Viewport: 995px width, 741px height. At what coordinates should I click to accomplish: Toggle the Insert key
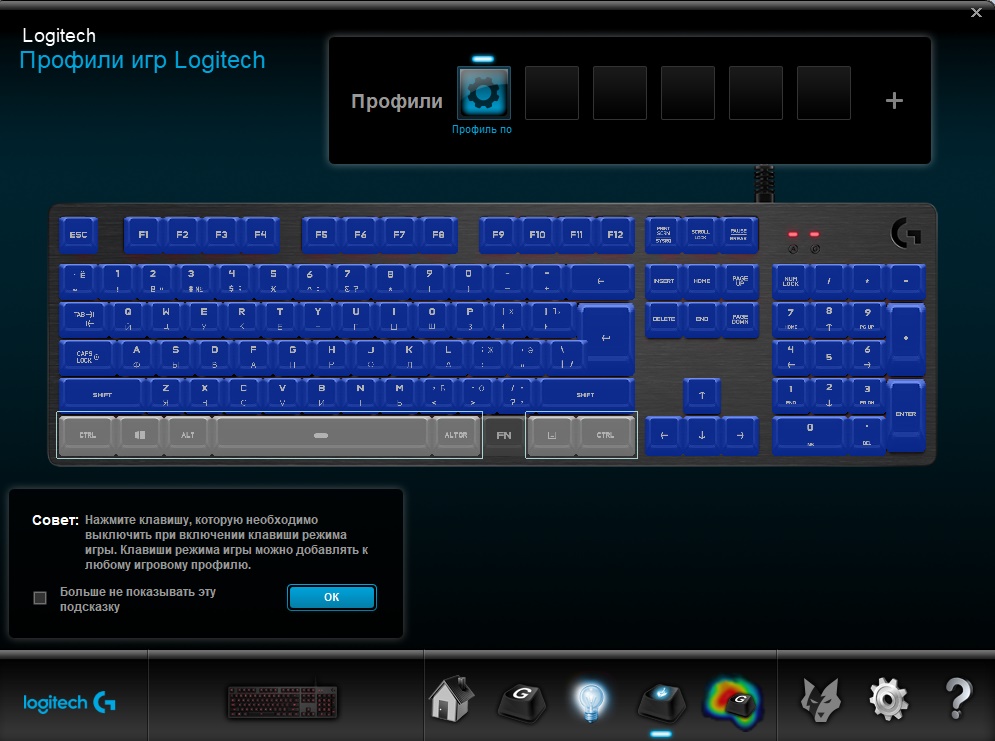click(664, 281)
